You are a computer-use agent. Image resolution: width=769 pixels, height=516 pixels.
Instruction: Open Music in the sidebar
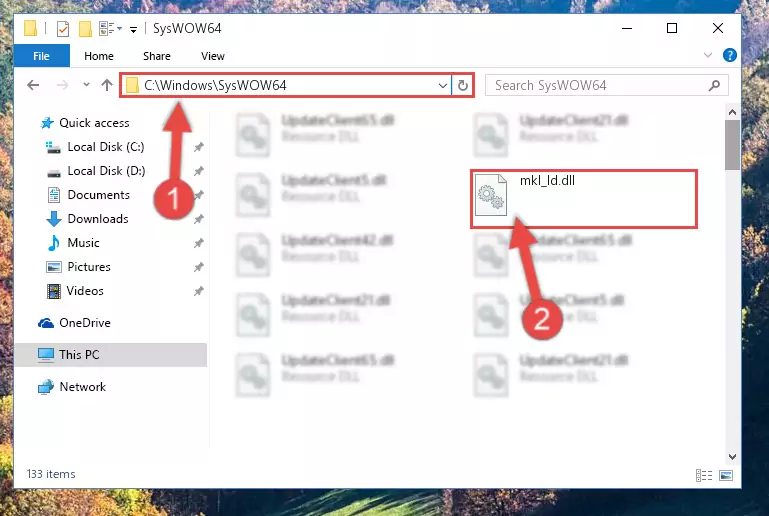(x=83, y=243)
